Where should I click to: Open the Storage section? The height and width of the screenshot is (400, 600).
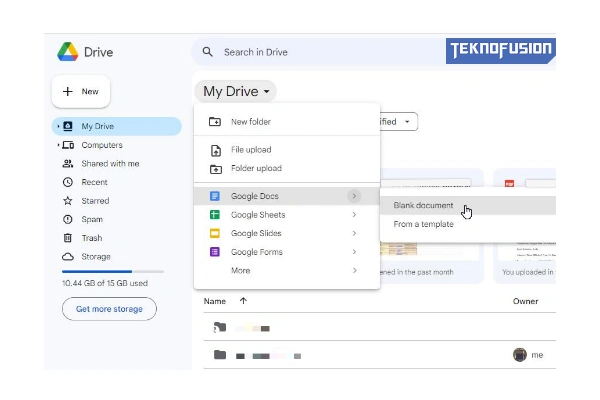tap(96, 256)
